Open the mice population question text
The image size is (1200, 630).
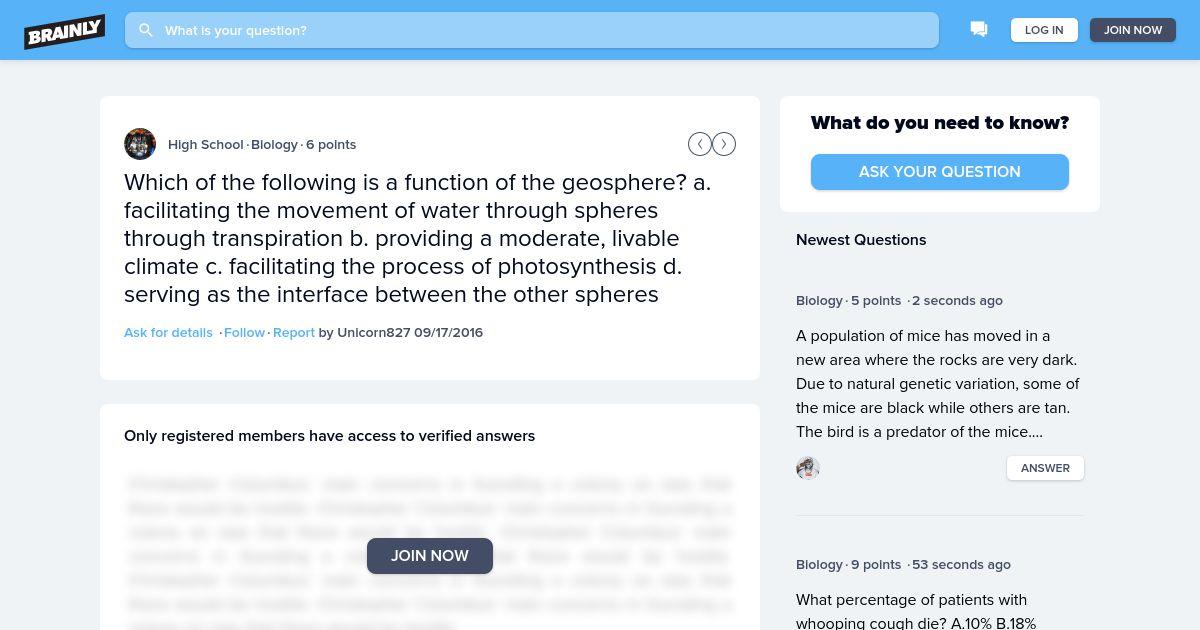938,384
